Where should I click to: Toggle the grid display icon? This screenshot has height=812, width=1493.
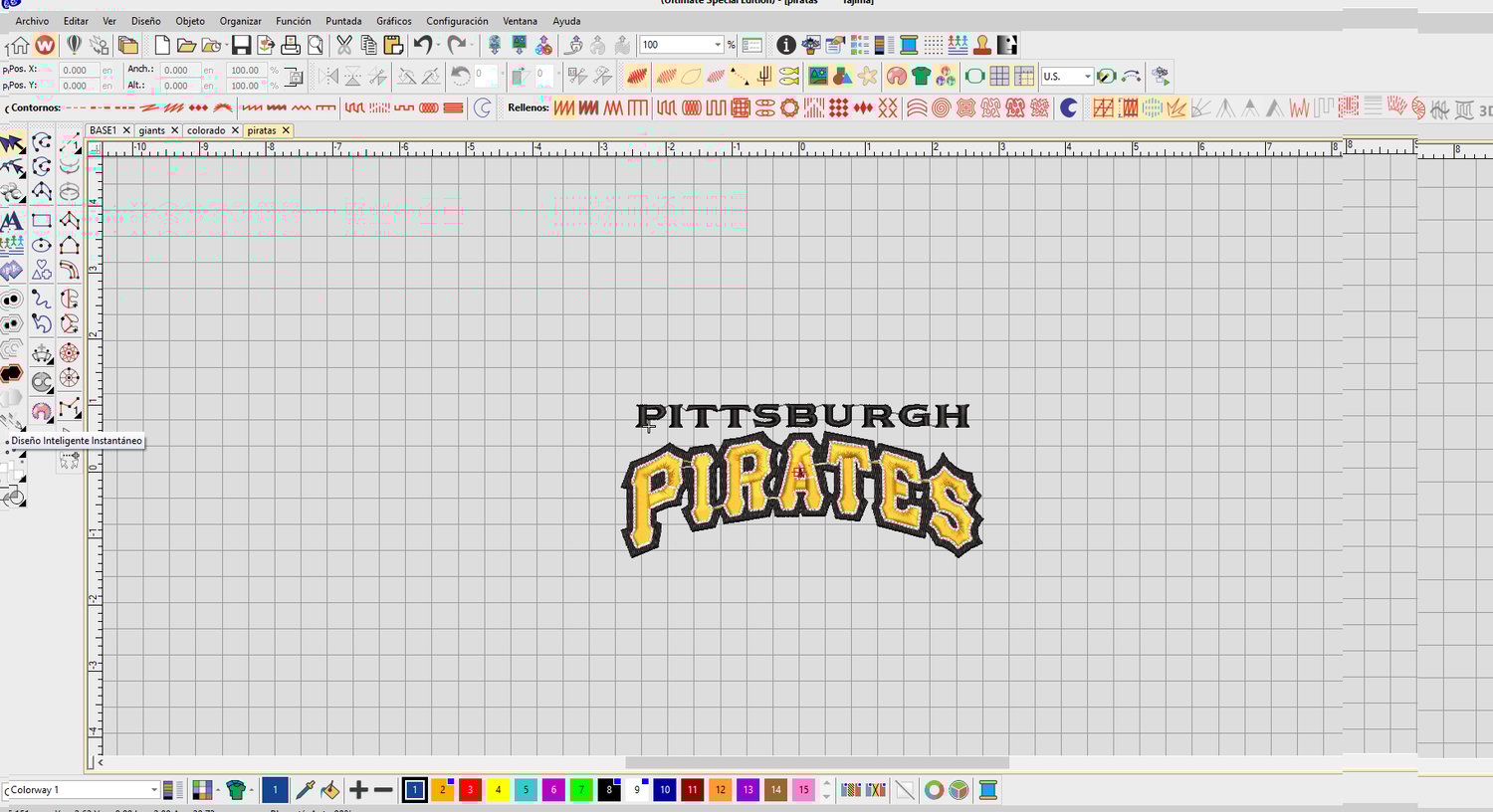(x=999, y=76)
